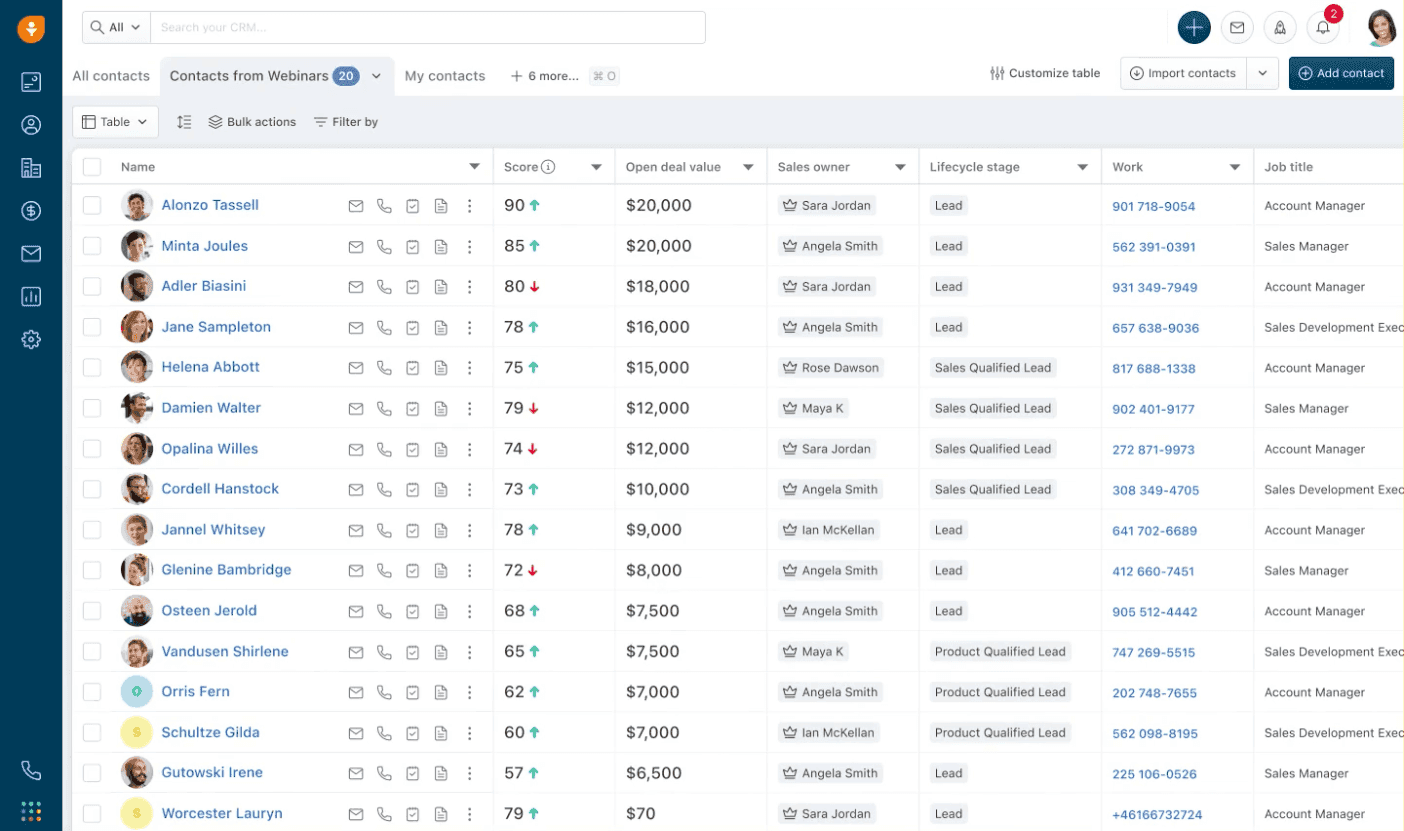Open Sales owner column dropdown

(901, 167)
